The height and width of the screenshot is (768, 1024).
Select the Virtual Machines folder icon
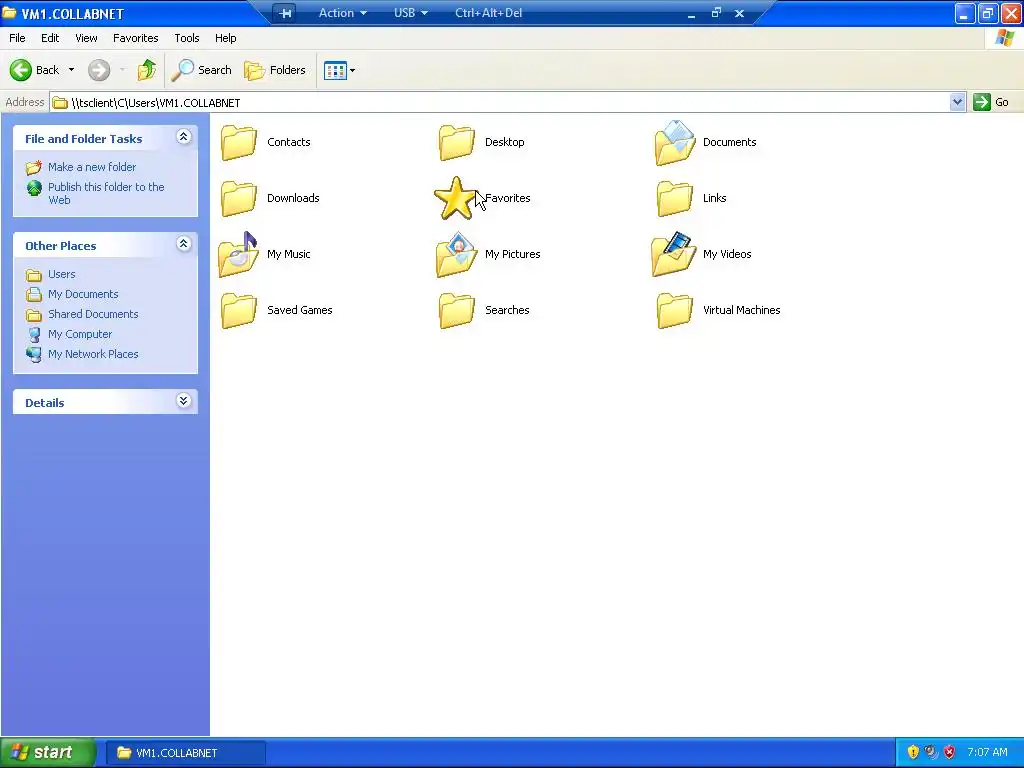(675, 310)
